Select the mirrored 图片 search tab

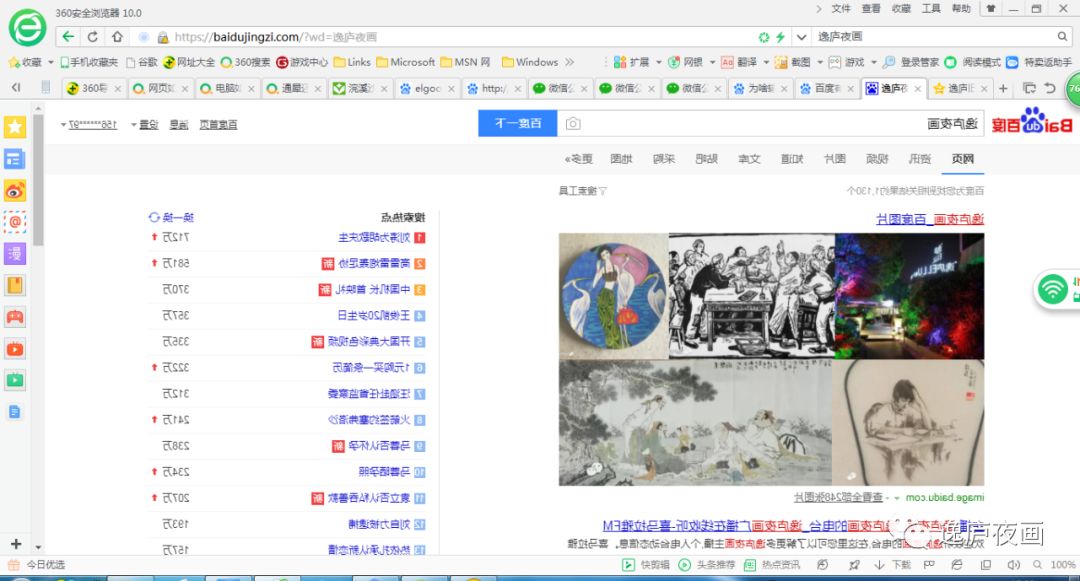coord(834,159)
